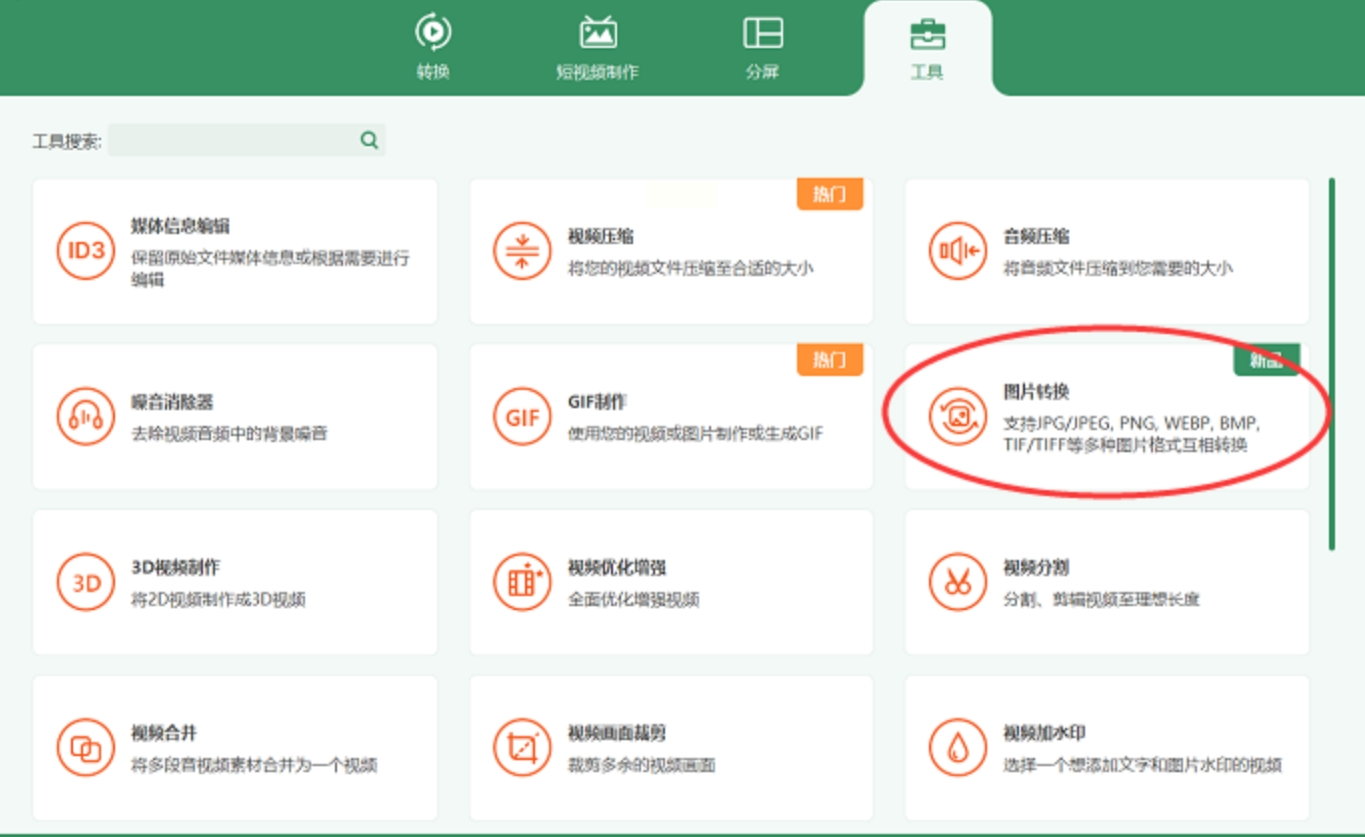Screen dimensions: 1365x837
Task: Click the 3D视频制作 icon
Action: pyautogui.click(x=86, y=582)
